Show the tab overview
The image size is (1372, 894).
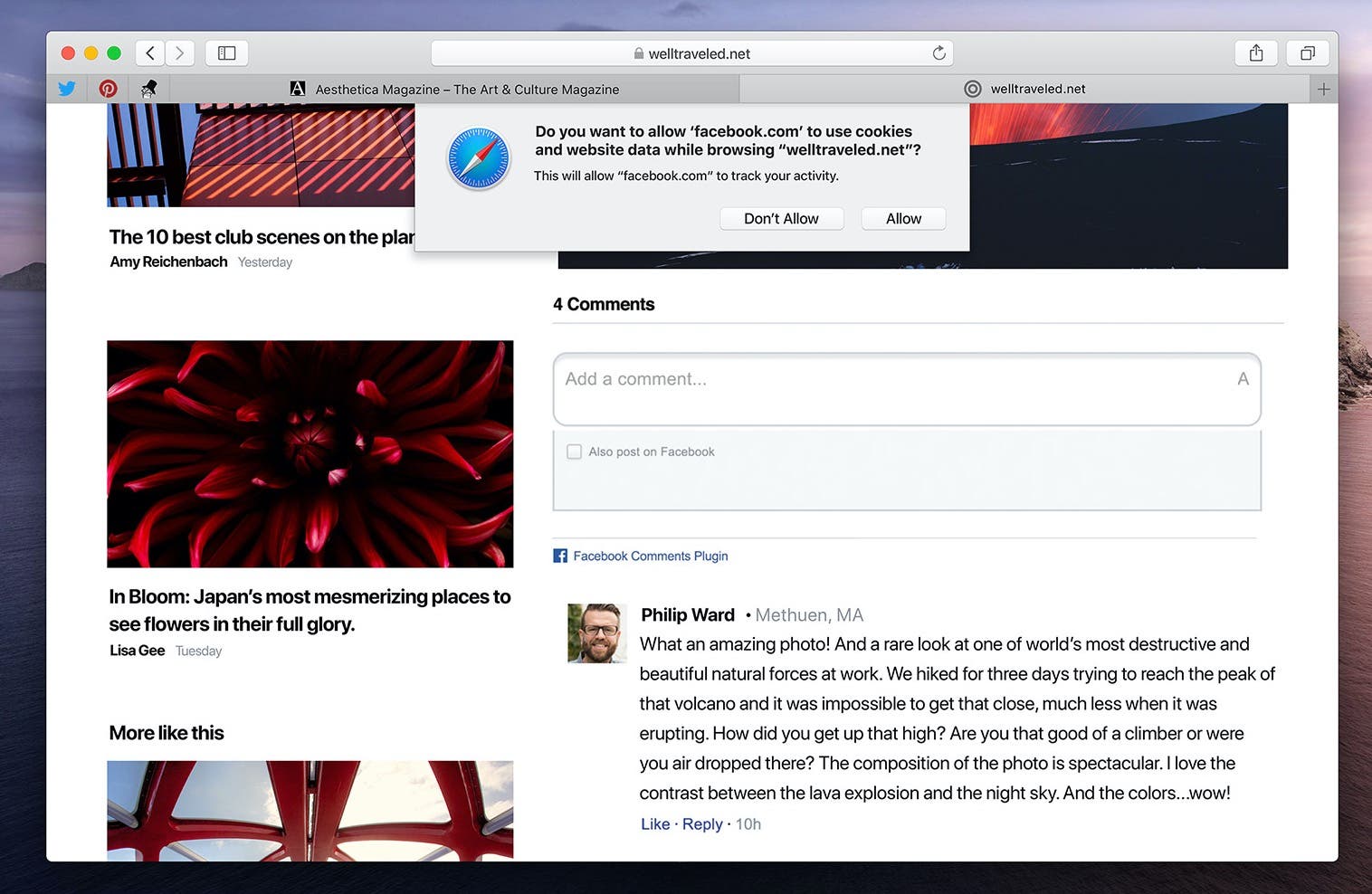[x=1307, y=53]
